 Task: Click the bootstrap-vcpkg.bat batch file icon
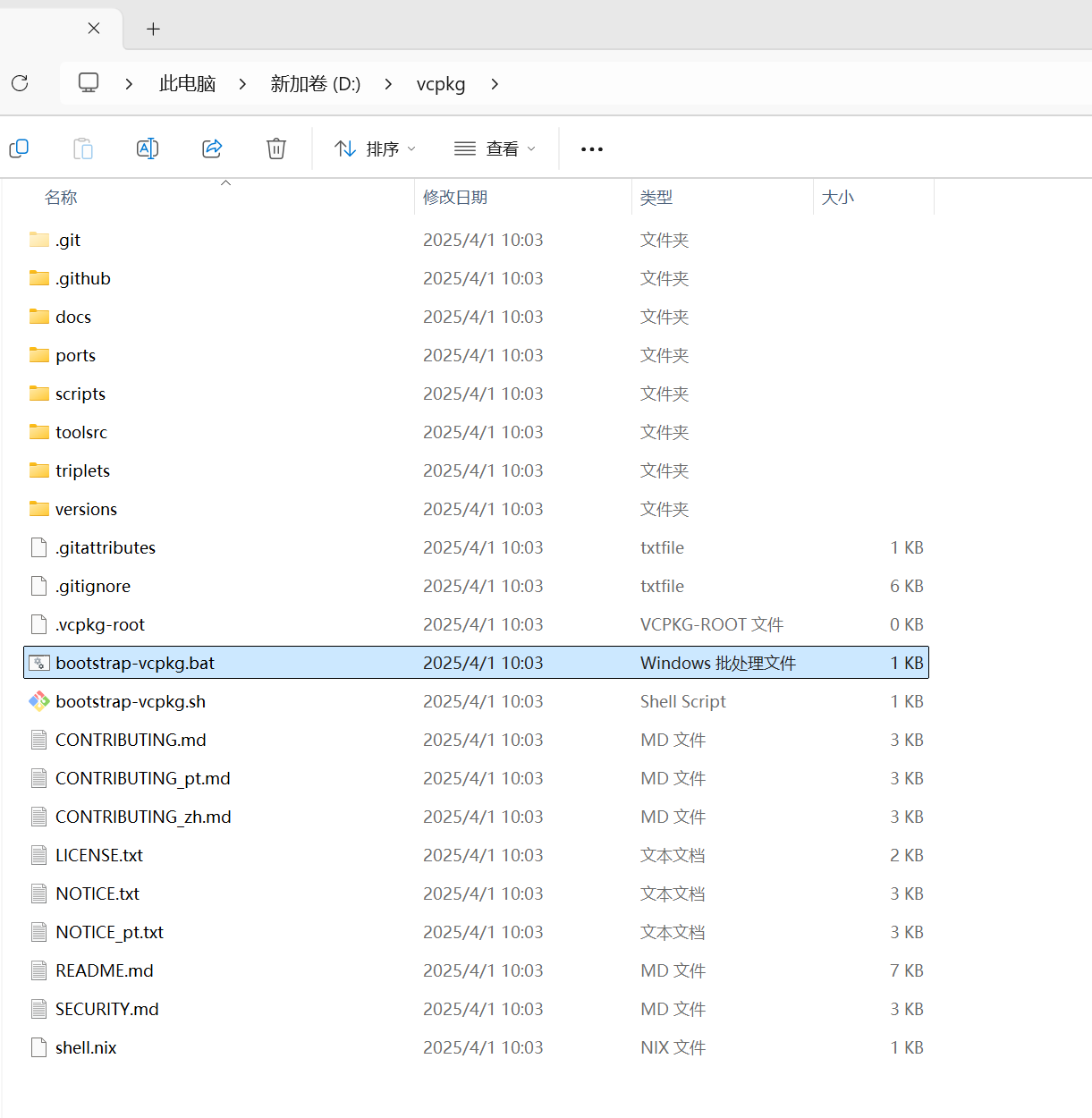coord(39,663)
